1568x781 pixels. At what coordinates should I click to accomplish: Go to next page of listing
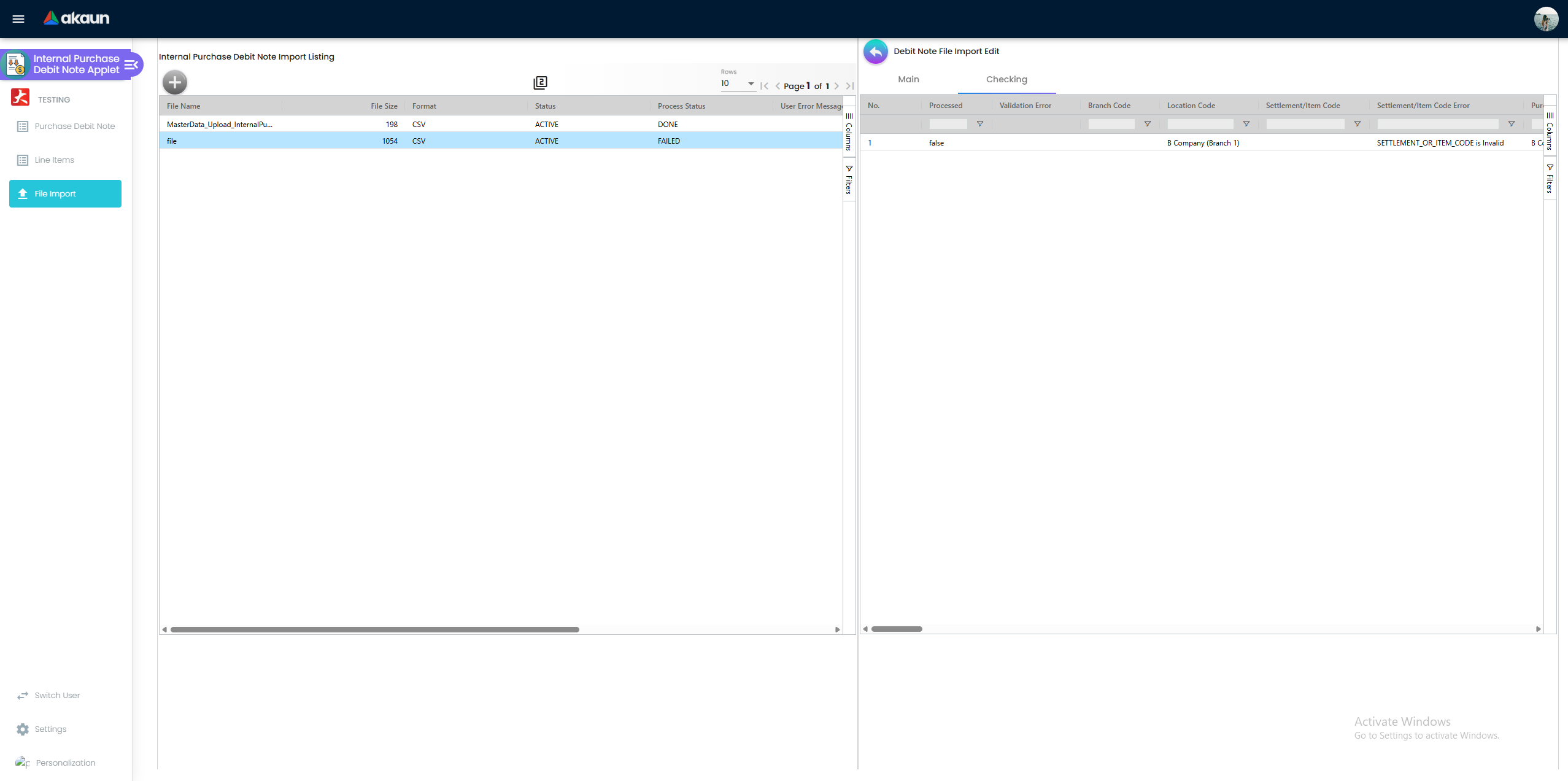pos(836,86)
